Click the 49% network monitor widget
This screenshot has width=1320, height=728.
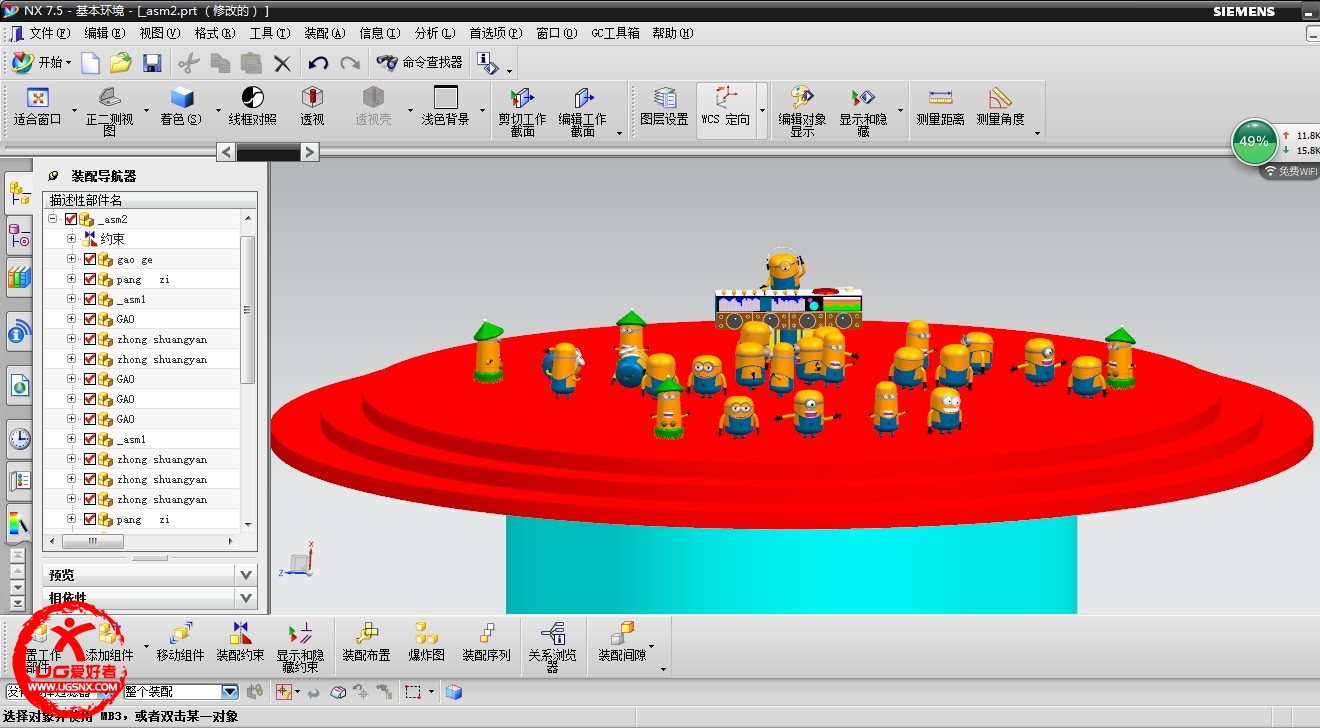pyautogui.click(x=1254, y=142)
